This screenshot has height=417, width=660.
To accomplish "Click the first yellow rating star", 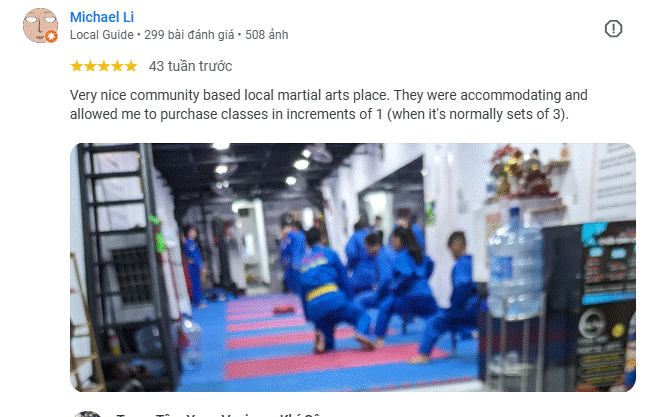I will 77,66.
